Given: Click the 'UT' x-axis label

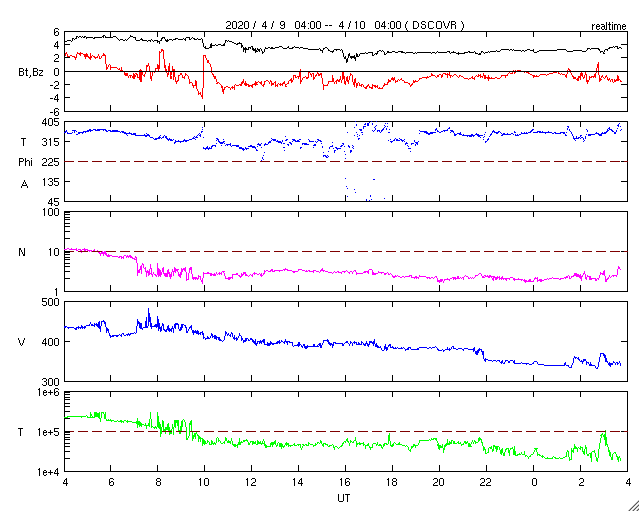Looking at the screenshot, I should pos(344,498).
